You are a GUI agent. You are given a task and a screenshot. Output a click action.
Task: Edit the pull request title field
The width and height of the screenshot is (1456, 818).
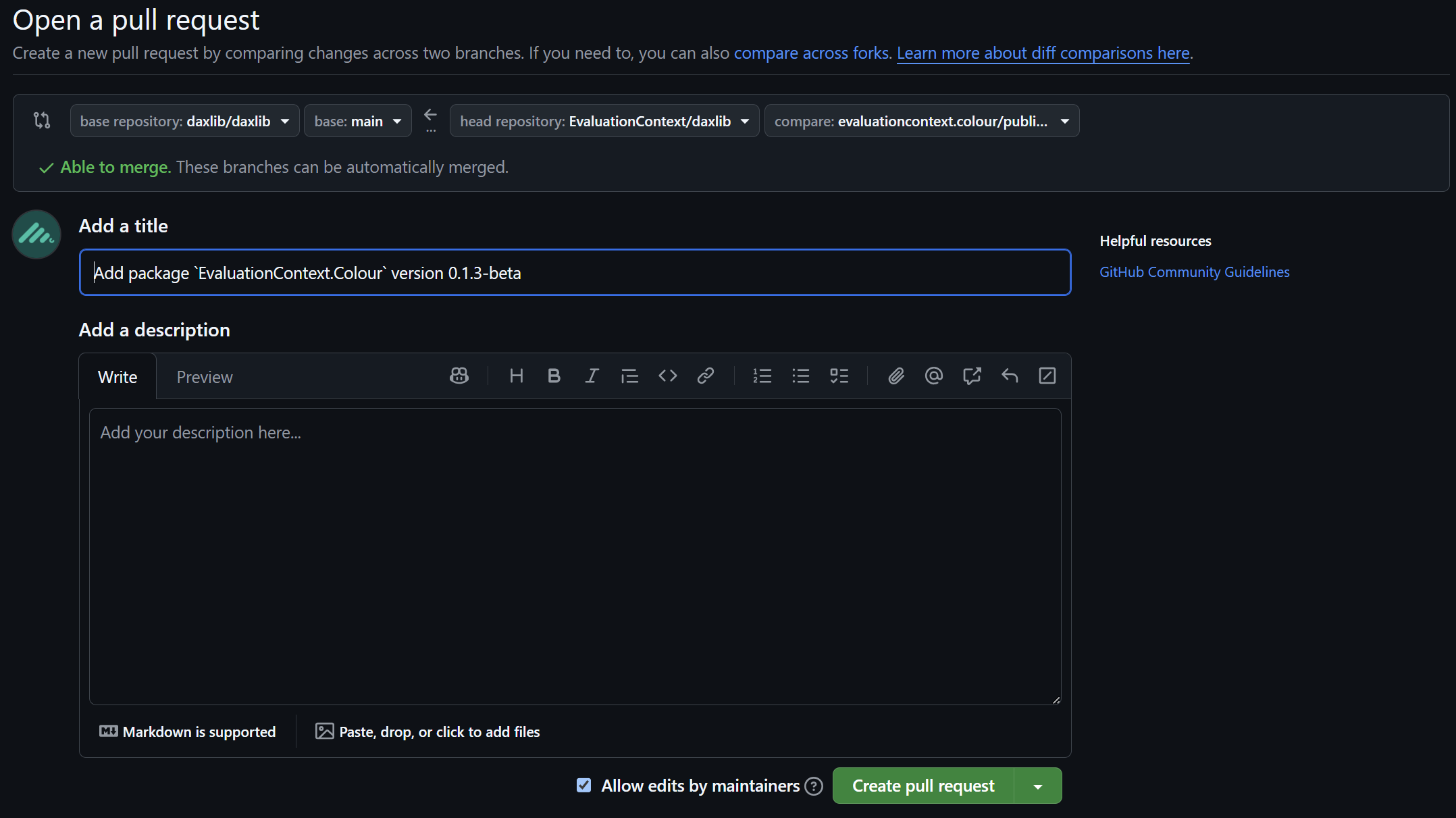[x=574, y=272]
